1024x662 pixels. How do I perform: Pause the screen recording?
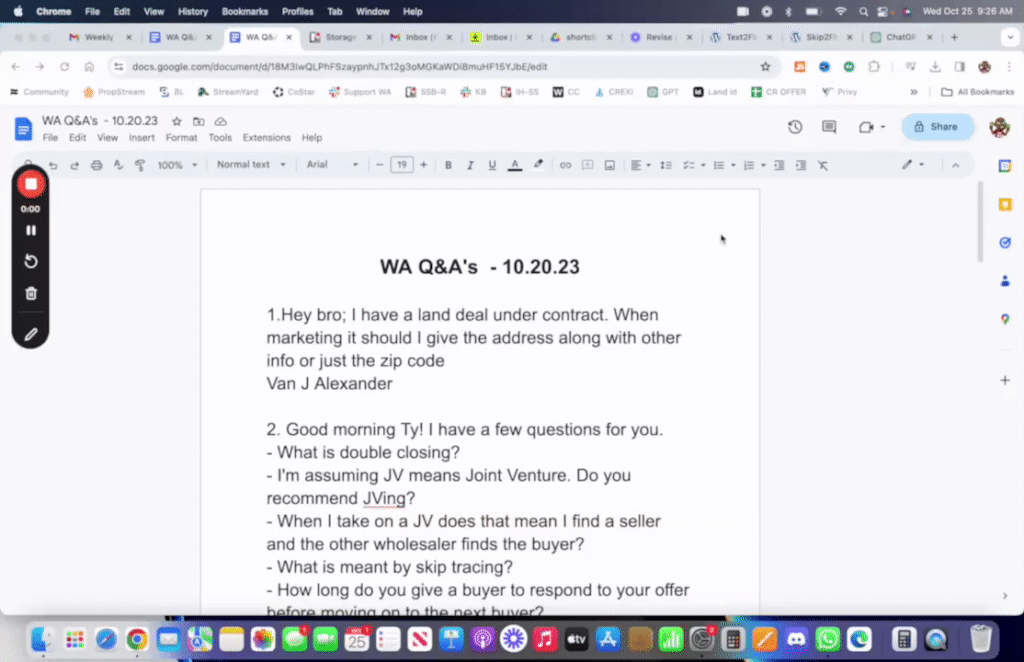30,230
